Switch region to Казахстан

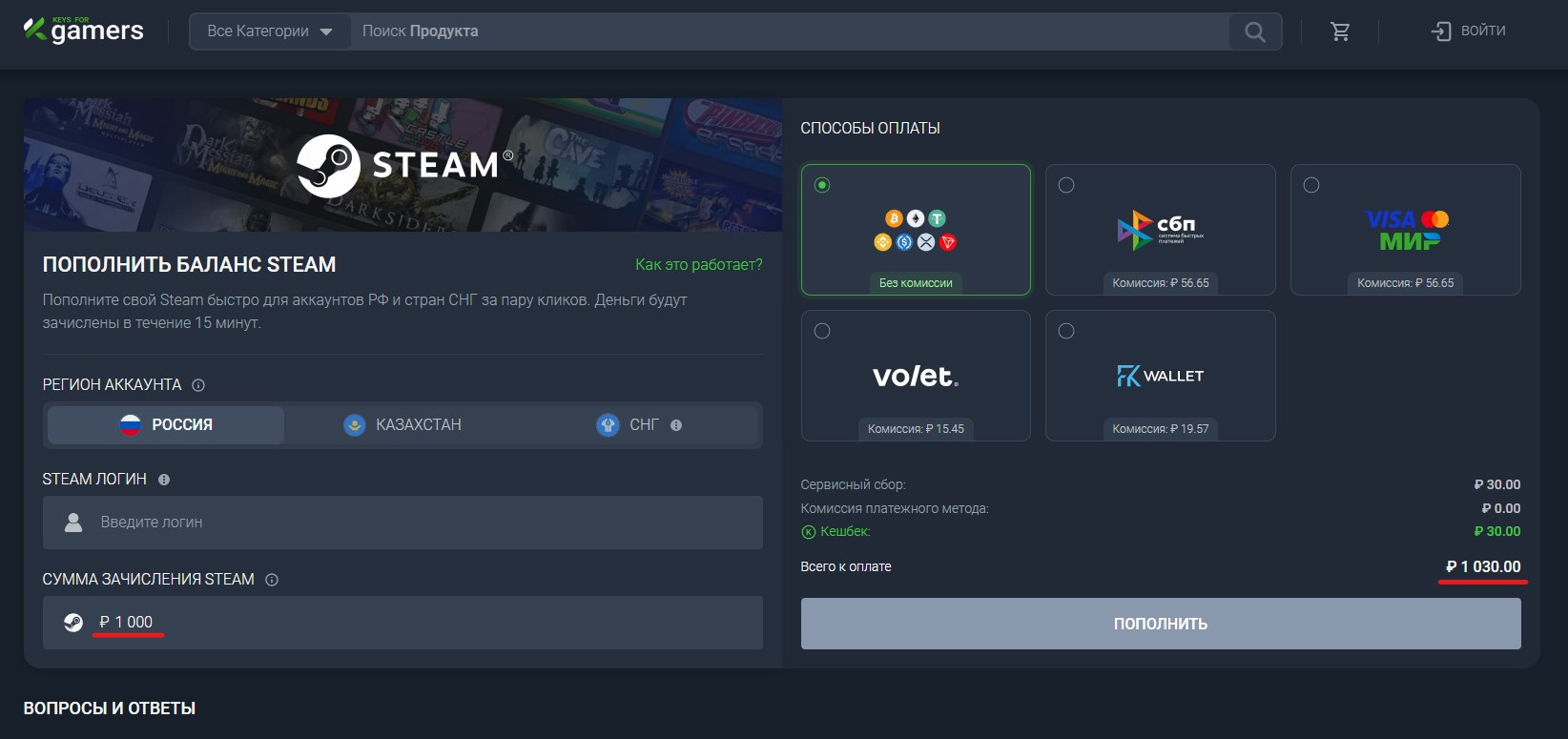[x=402, y=425]
